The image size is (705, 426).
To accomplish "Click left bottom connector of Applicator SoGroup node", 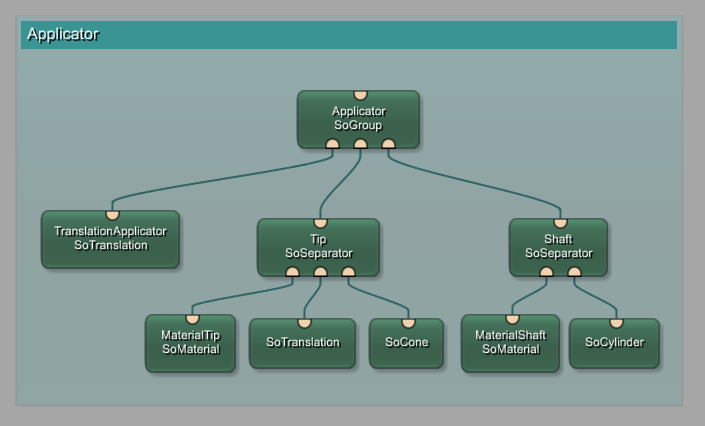I will 332,144.
